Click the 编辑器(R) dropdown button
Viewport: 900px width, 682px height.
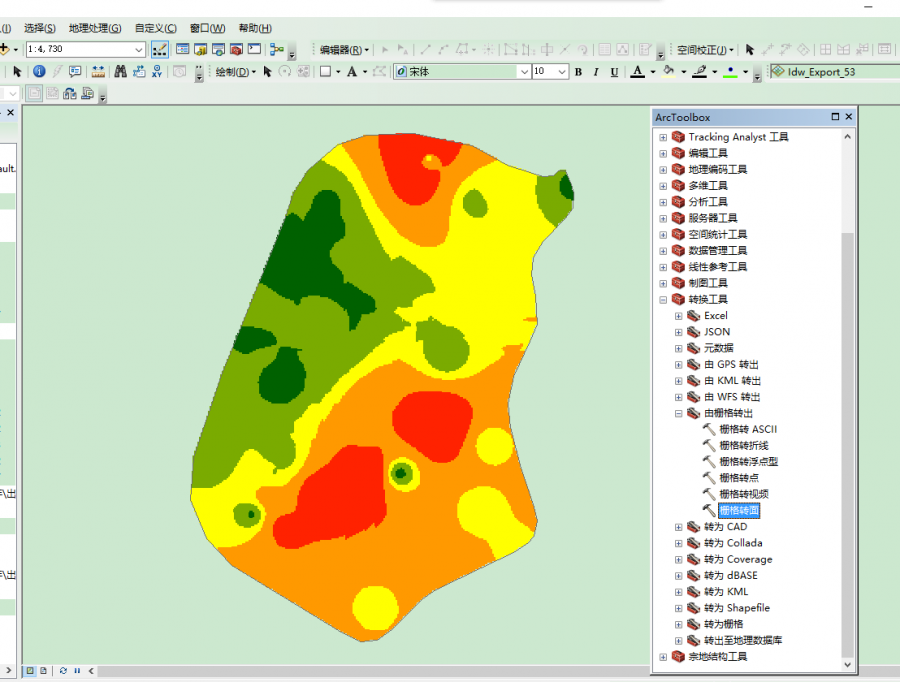[x=343, y=49]
